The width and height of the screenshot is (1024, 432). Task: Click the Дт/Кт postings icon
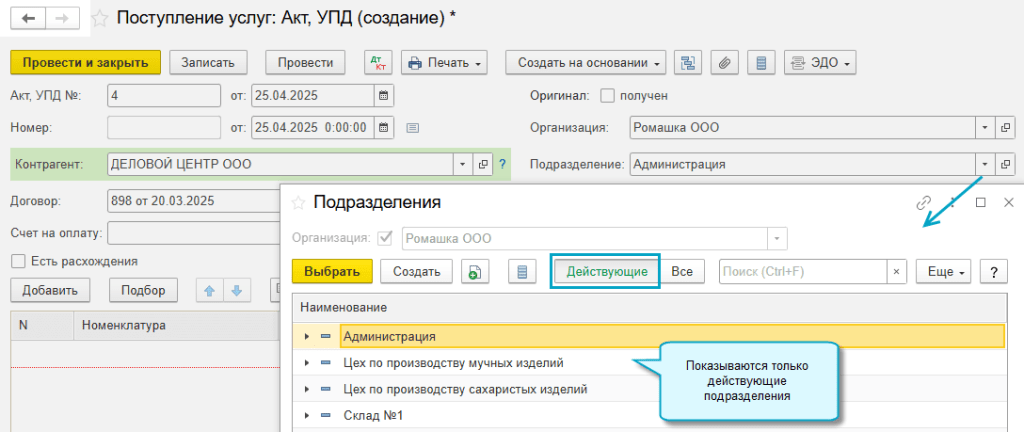pyautogui.click(x=379, y=63)
